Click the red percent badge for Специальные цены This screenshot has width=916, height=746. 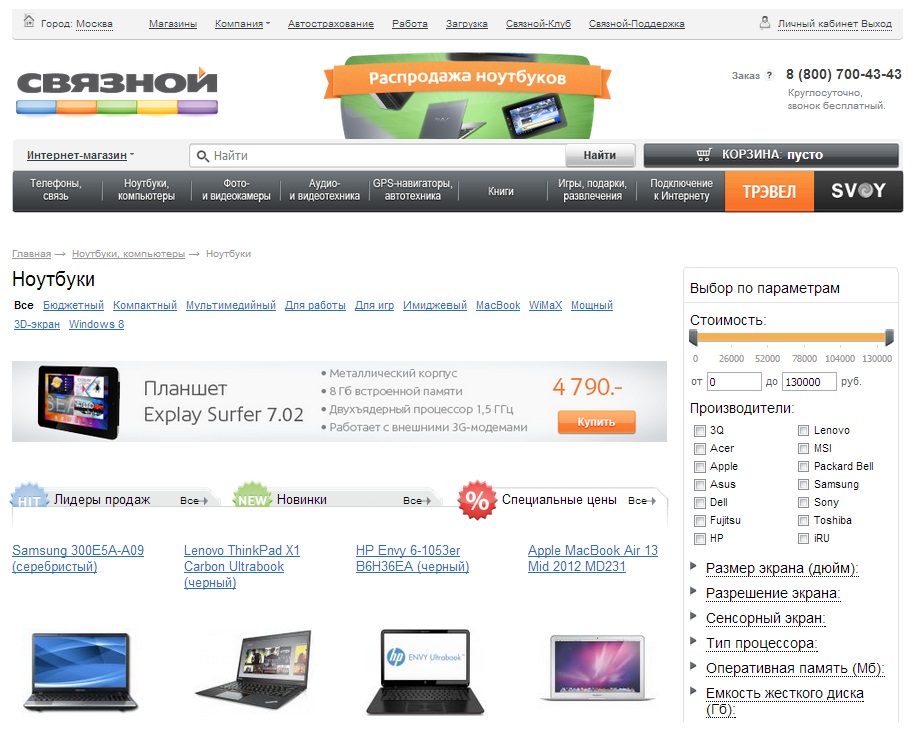477,500
